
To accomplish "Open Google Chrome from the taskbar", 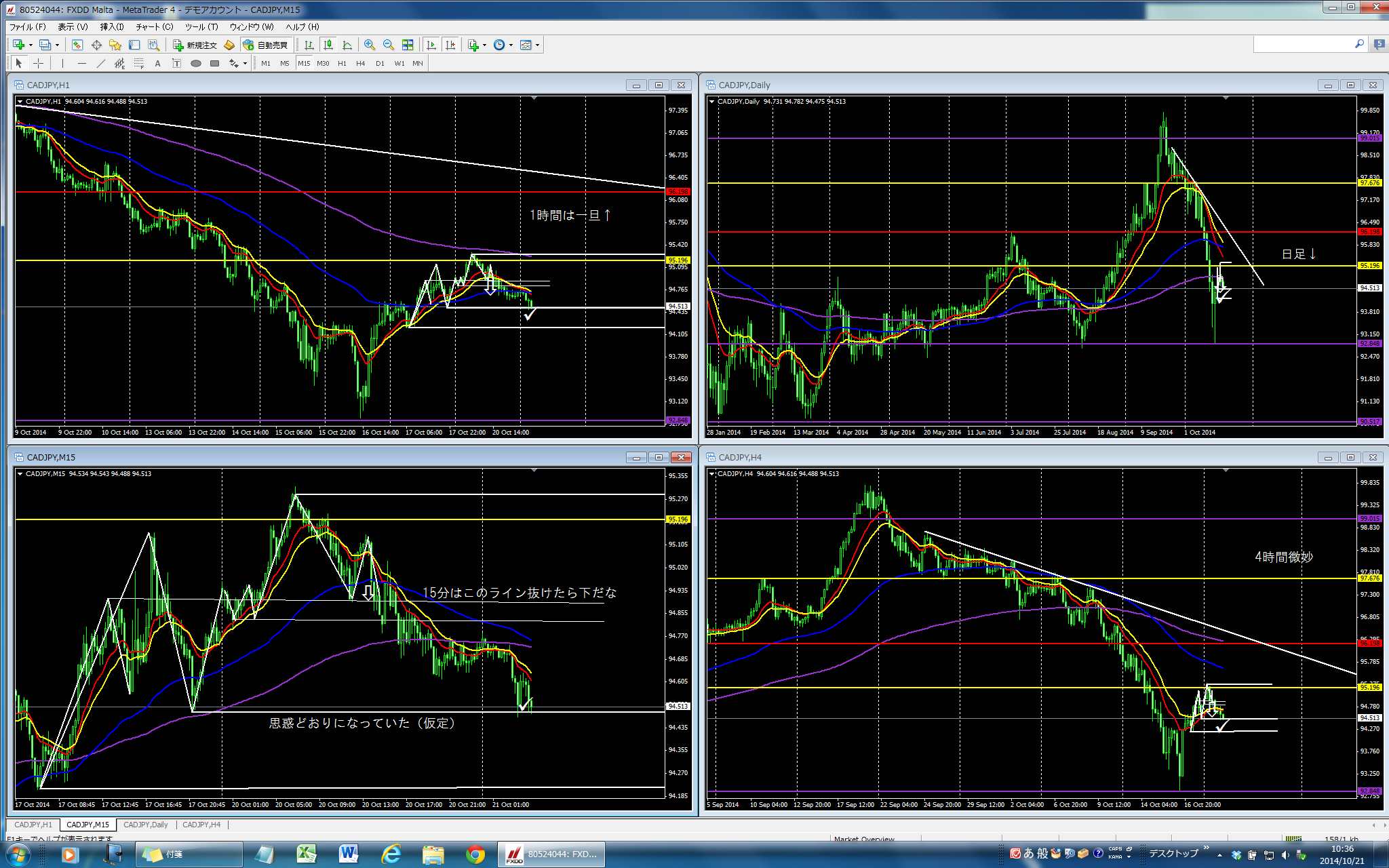I will pyautogui.click(x=475, y=854).
